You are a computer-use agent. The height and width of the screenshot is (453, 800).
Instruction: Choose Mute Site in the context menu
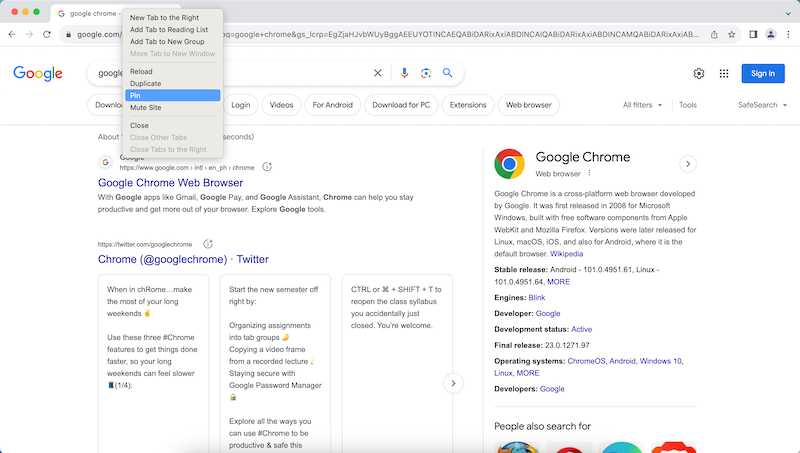[172, 107]
